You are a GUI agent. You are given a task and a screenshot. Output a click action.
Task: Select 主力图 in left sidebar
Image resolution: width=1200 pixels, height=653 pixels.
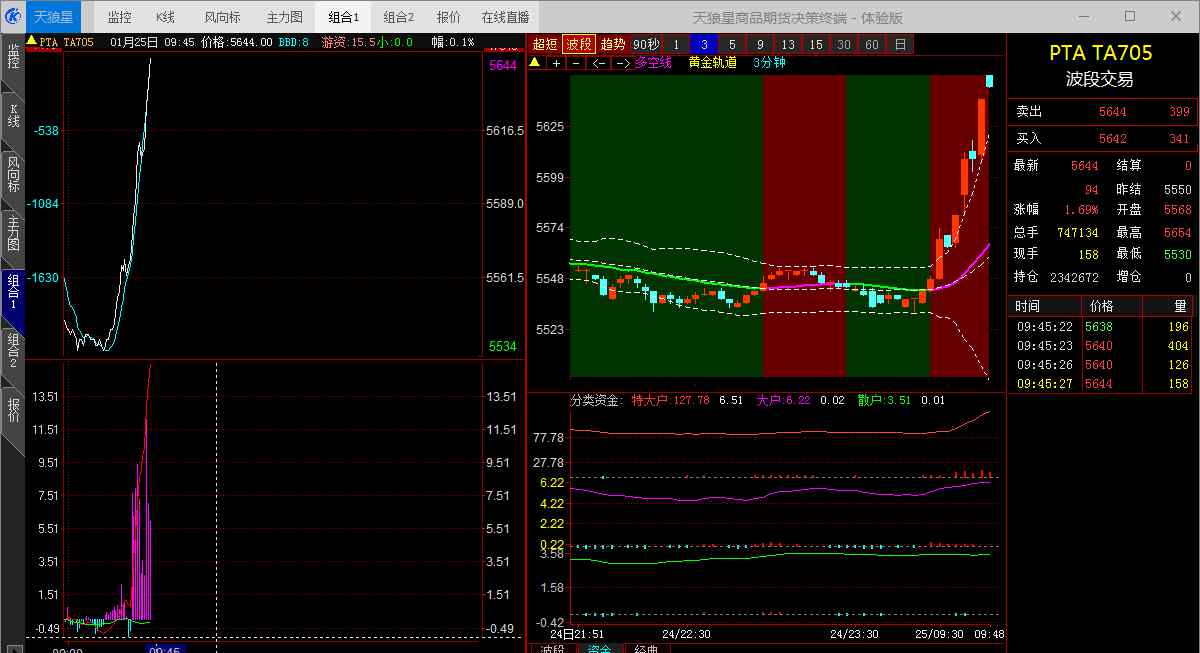[13, 233]
